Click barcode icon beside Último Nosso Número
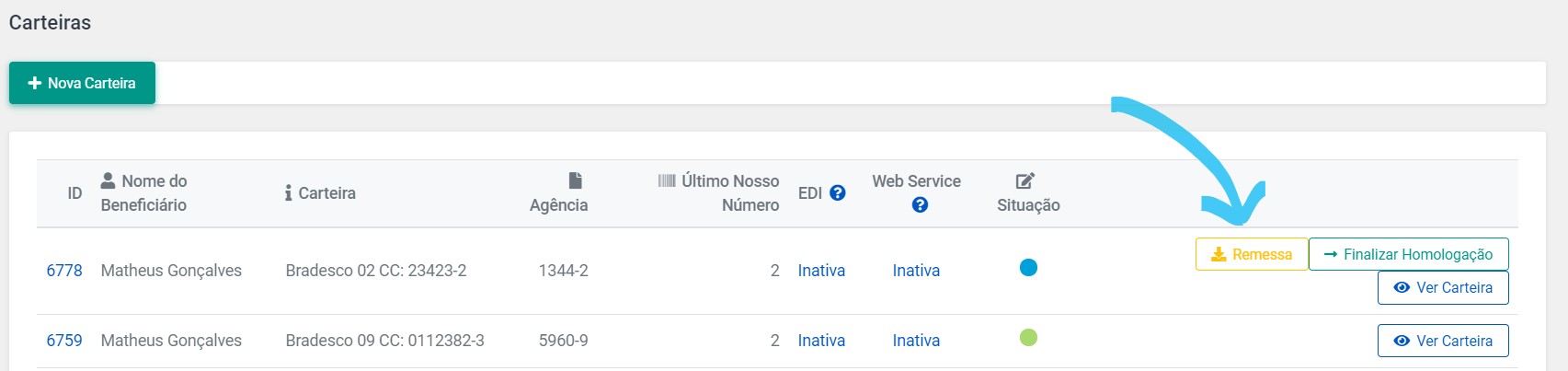Image resolution: width=1568 pixels, height=371 pixels. 667,180
